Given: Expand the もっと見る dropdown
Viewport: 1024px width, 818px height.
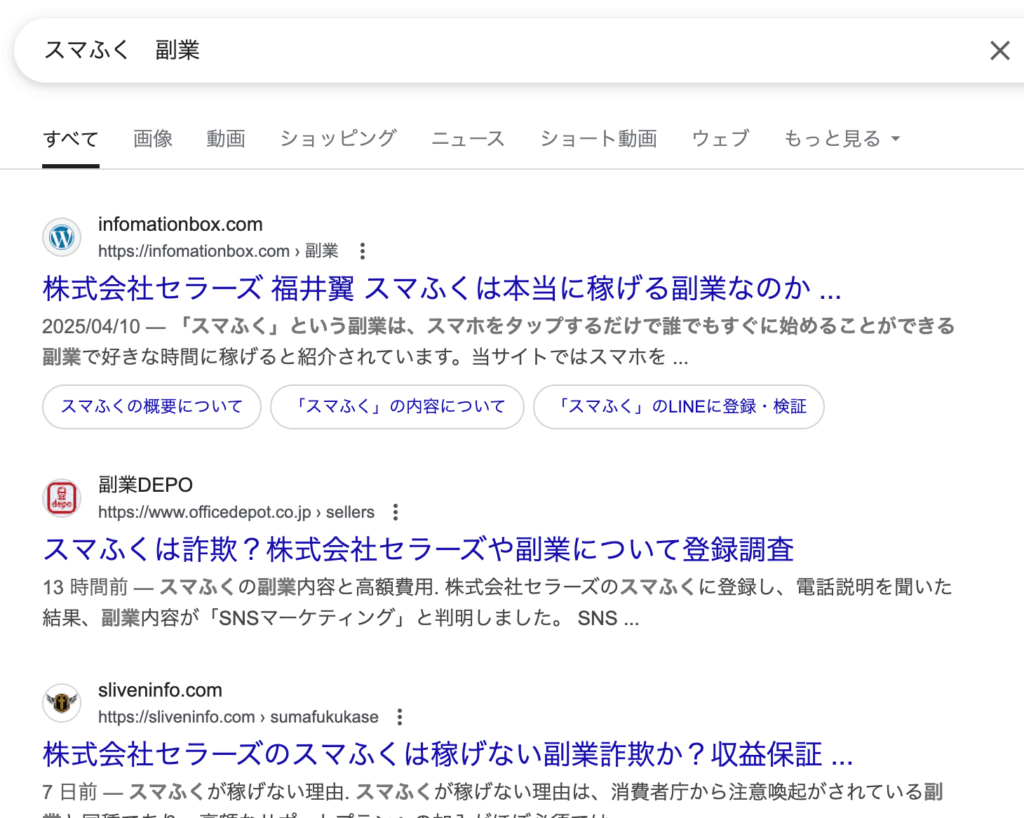Looking at the screenshot, I should [x=842, y=138].
